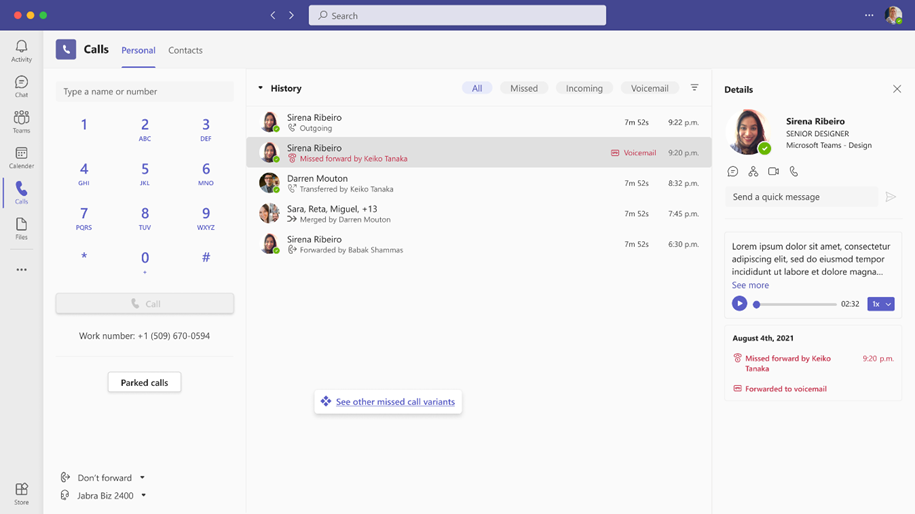
Task: Filter history by Missed calls
Action: pyautogui.click(x=524, y=88)
